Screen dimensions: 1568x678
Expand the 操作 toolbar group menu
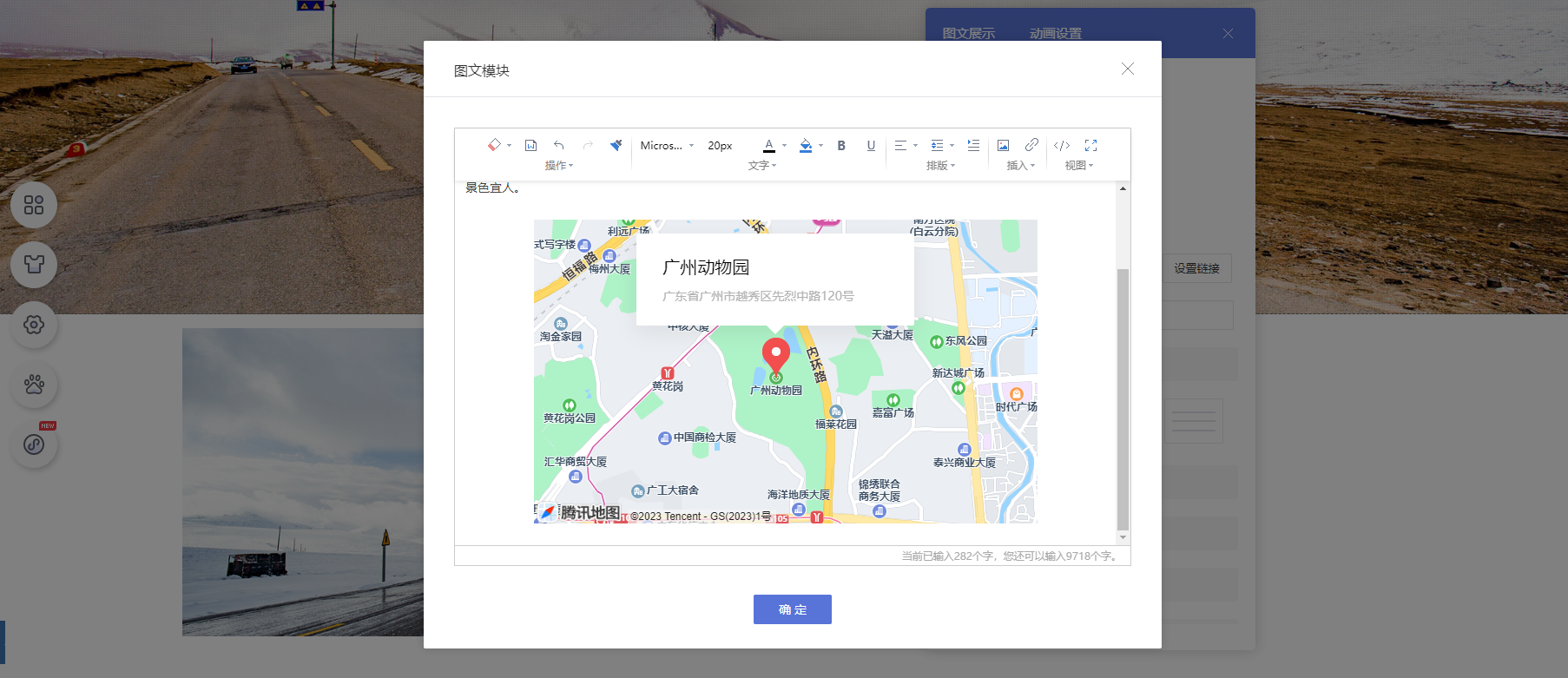coord(559,165)
